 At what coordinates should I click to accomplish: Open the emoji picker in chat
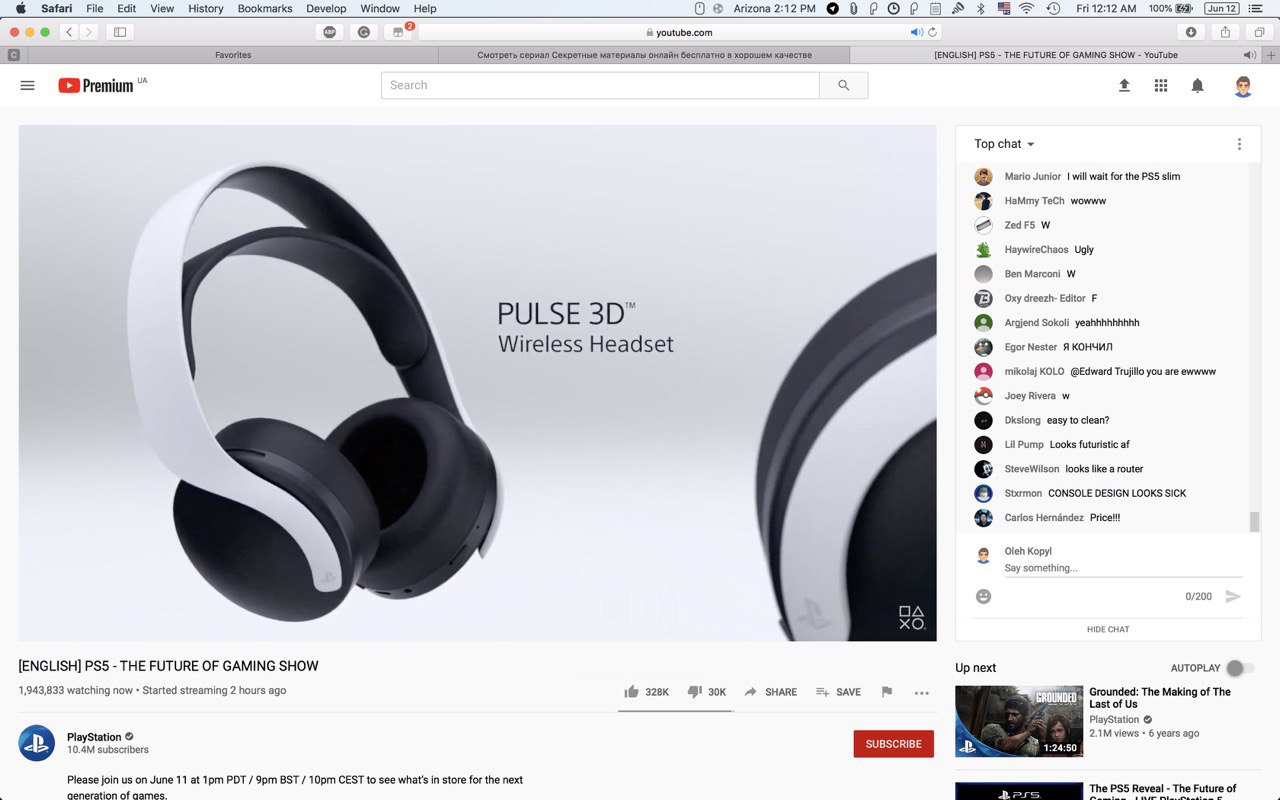click(x=983, y=596)
